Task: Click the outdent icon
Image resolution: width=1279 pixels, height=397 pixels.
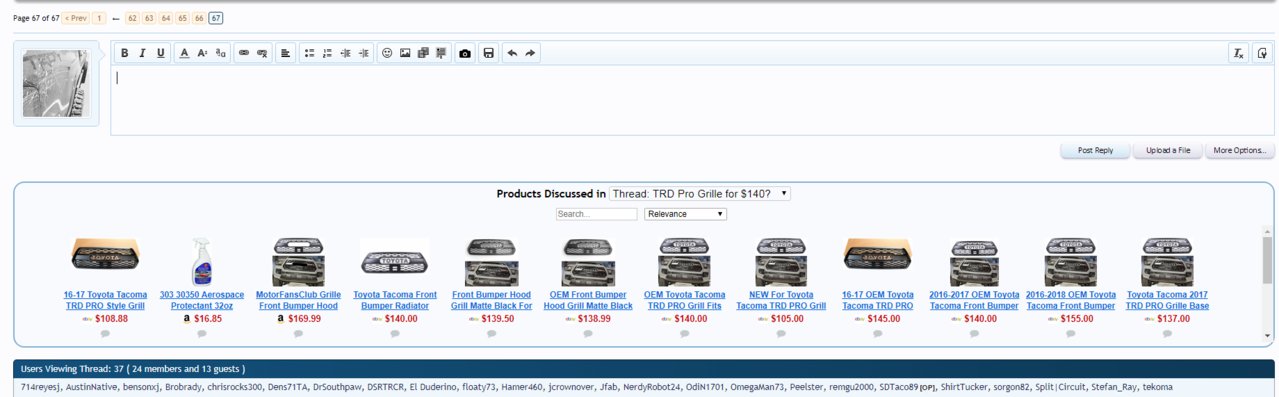Action: (x=345, y=53)
